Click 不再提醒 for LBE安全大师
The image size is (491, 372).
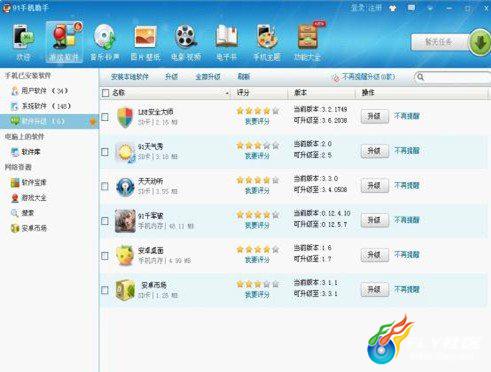pos(407,116)
